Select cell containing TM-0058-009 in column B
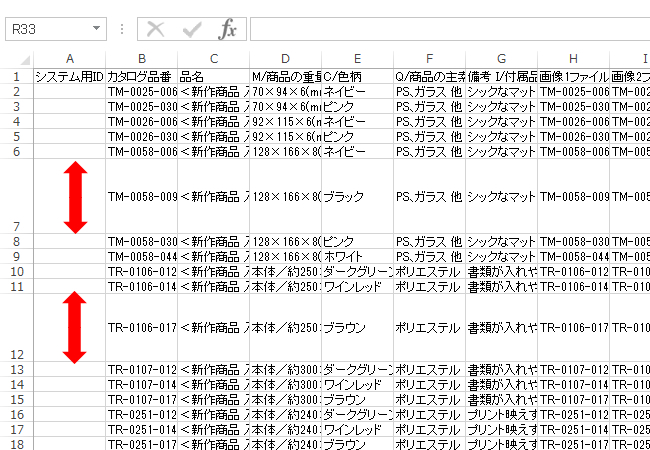The height and width of the screenshot is (450, 650). click(141, 197)
